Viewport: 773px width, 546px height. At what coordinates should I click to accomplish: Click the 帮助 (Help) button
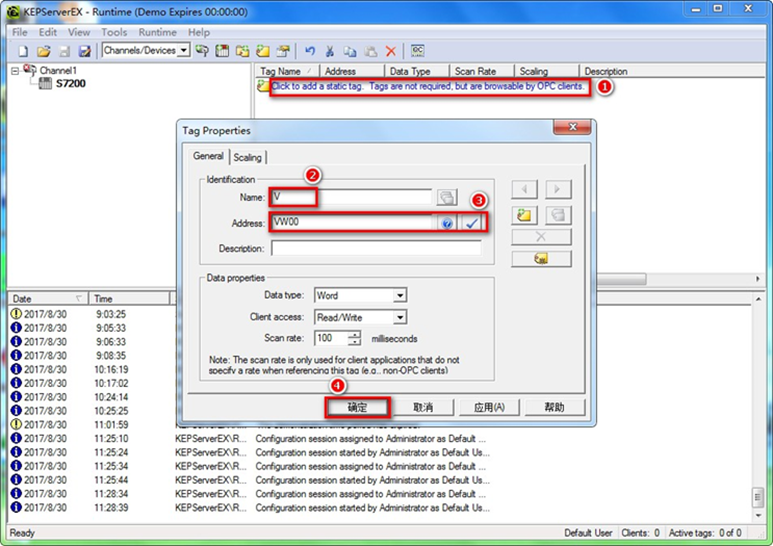point(555,408)
